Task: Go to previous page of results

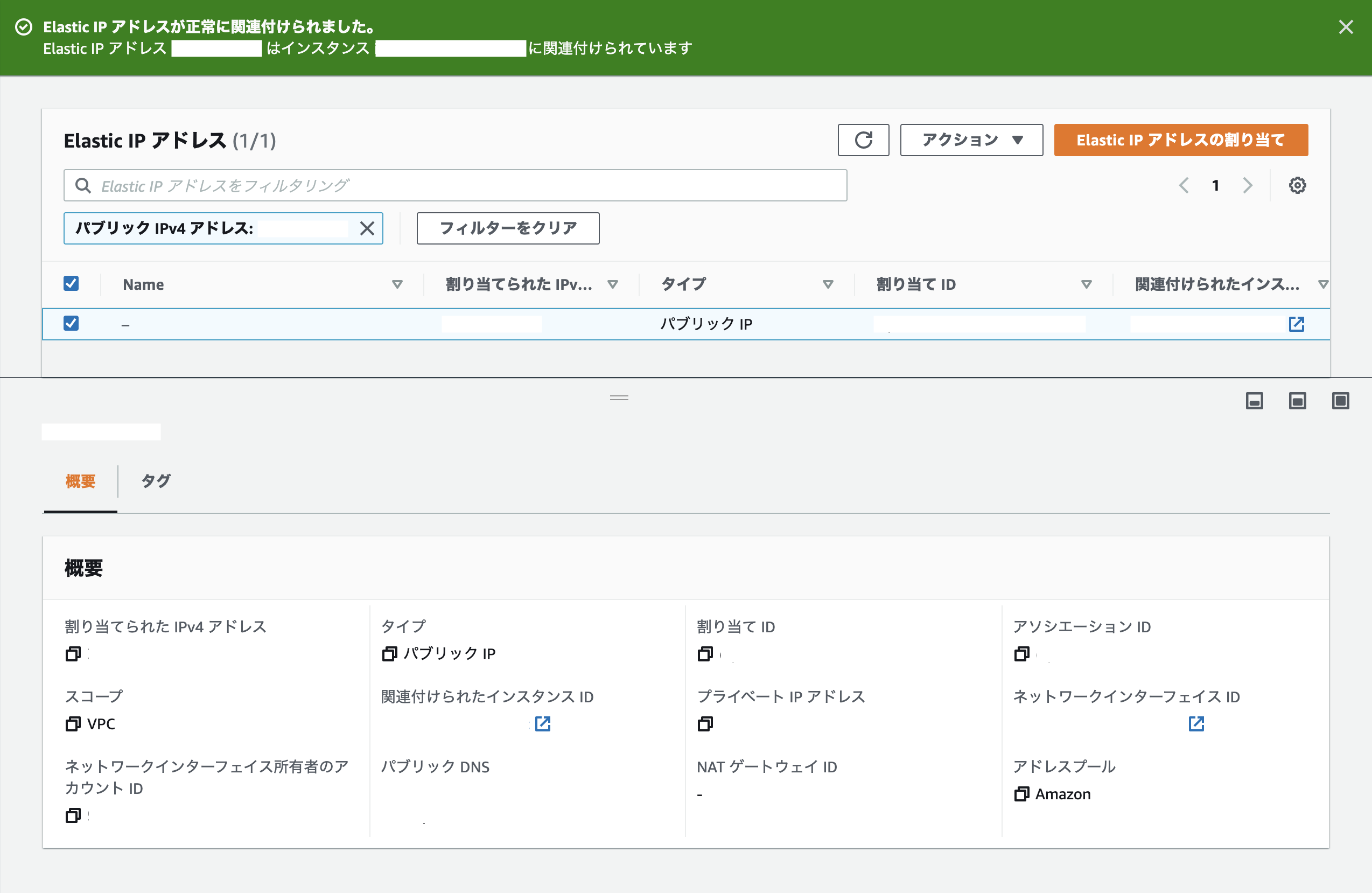Action: [x=1184, y=186]
